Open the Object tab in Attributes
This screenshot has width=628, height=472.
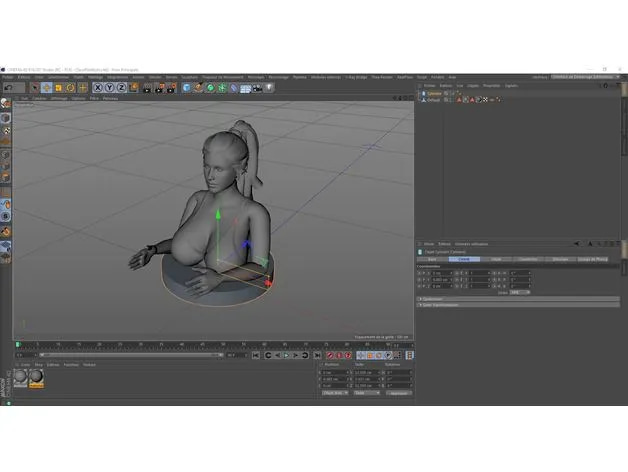[x=496, y=259]
